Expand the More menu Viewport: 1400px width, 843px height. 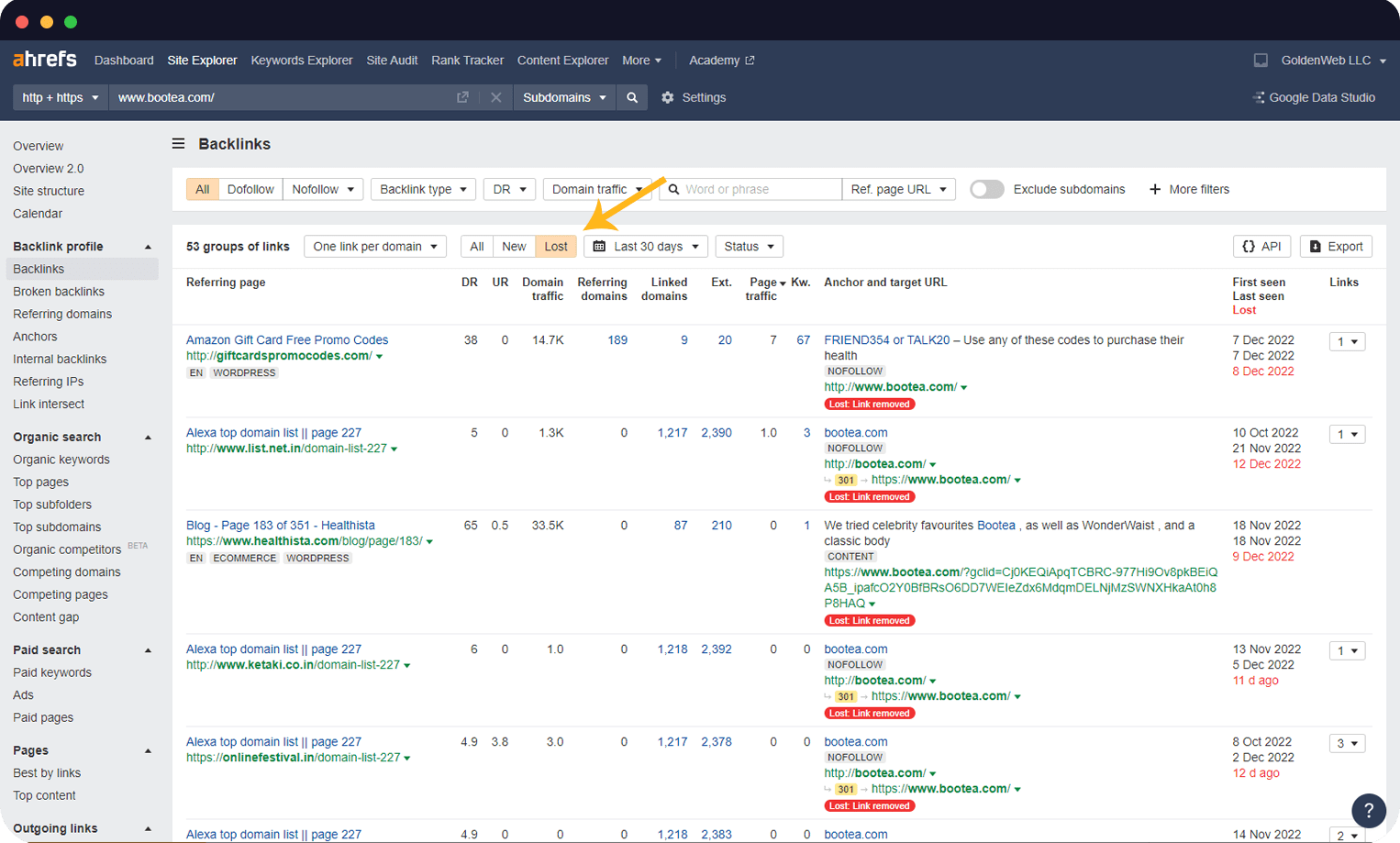click(x=641, y=61)
